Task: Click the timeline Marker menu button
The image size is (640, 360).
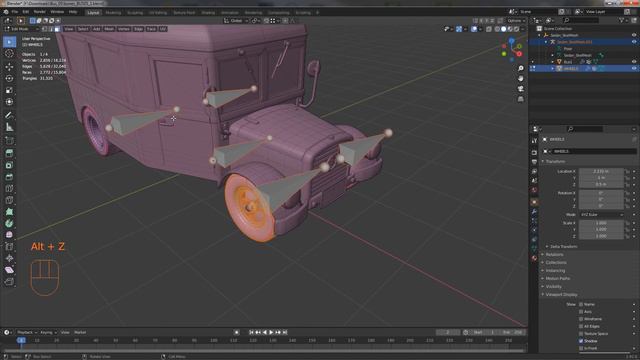Action: tap(80, 333)
